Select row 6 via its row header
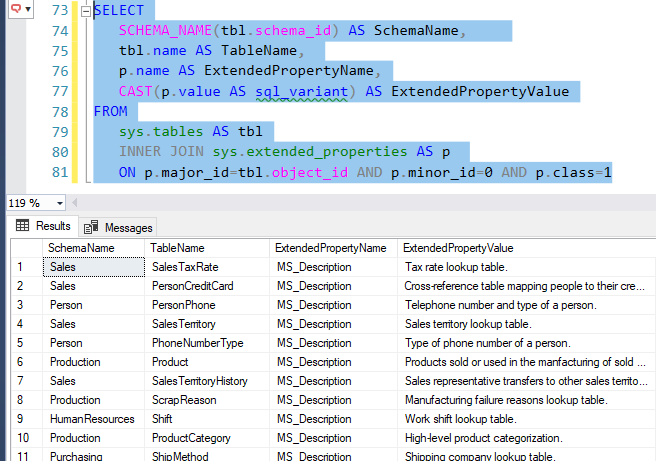 coord(26,362)
